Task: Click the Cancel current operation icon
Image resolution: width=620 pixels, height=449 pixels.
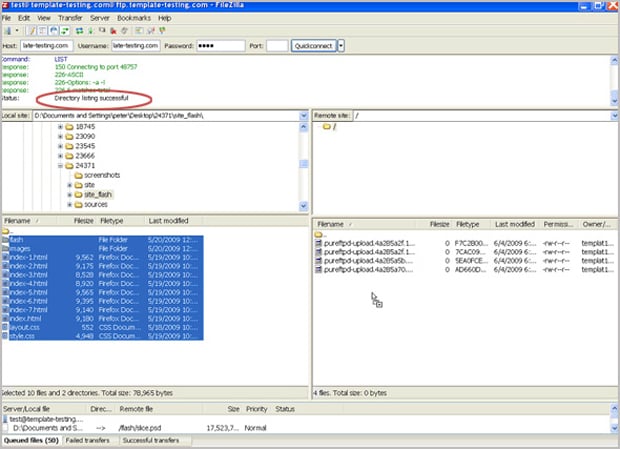Action: pos(102,31)
